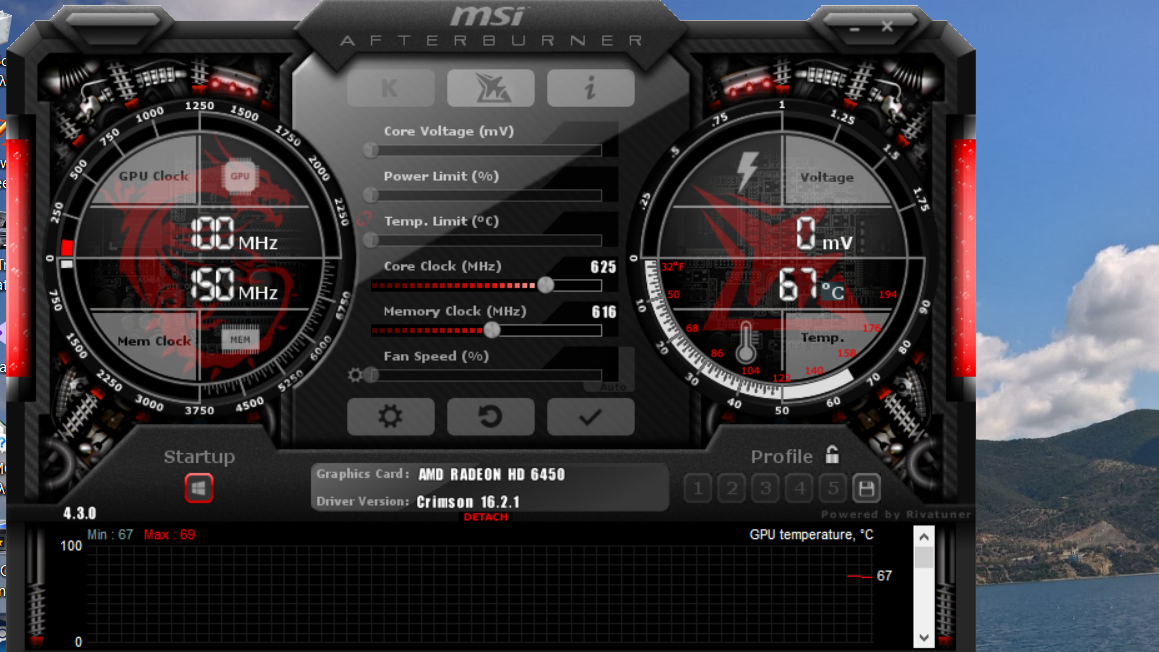Click the 67 °C temperature readout
Viewport: 1159px width, 652px height.
[x=811, y=285]
